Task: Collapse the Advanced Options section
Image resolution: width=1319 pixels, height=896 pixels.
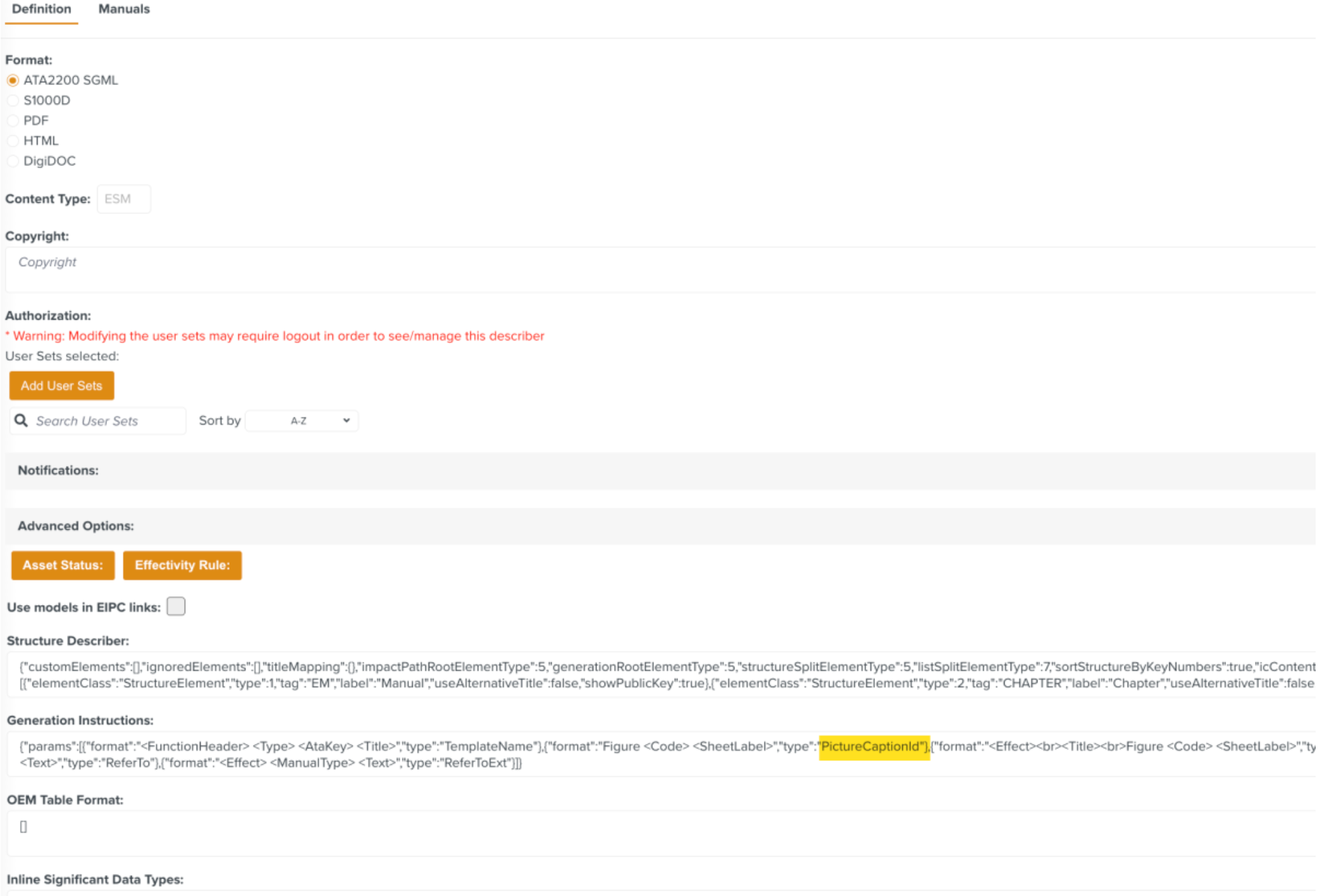Action: [76, 526]
